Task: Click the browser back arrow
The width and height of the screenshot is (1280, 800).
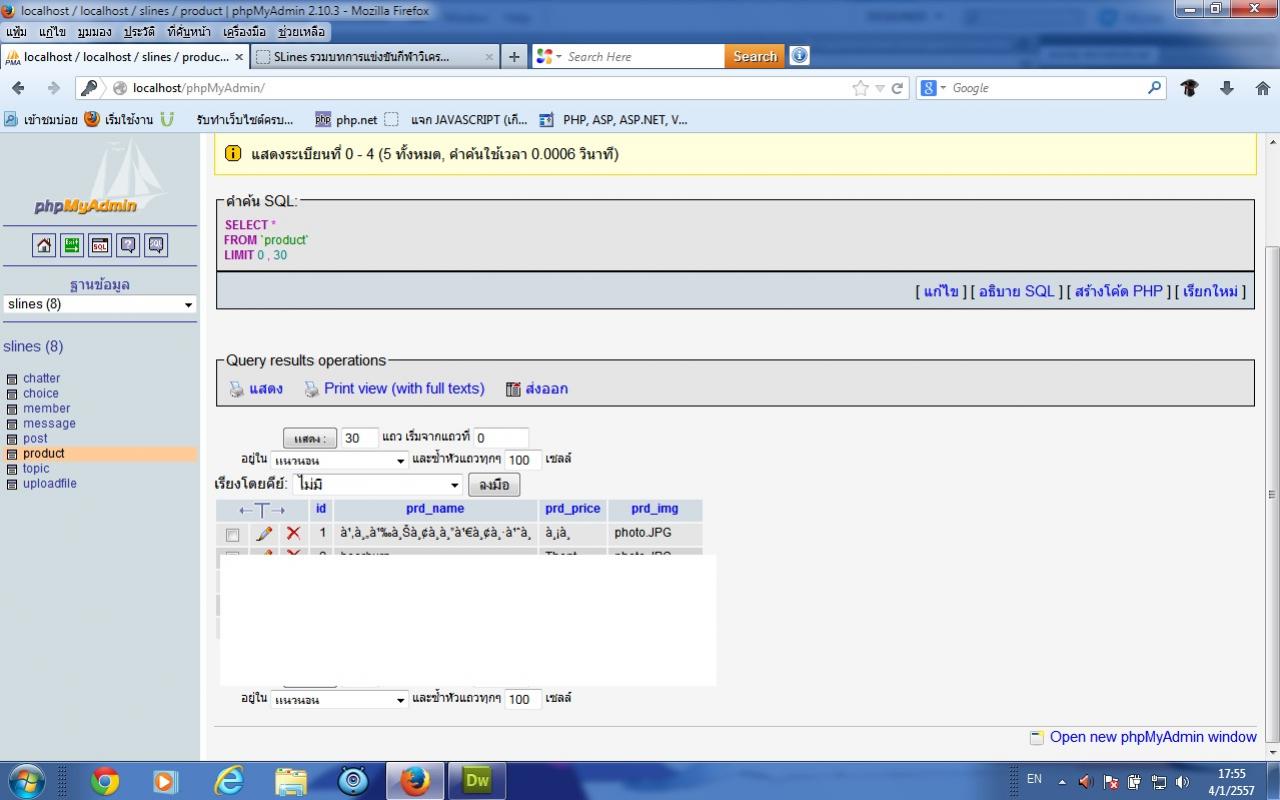Action: [18, 88]
